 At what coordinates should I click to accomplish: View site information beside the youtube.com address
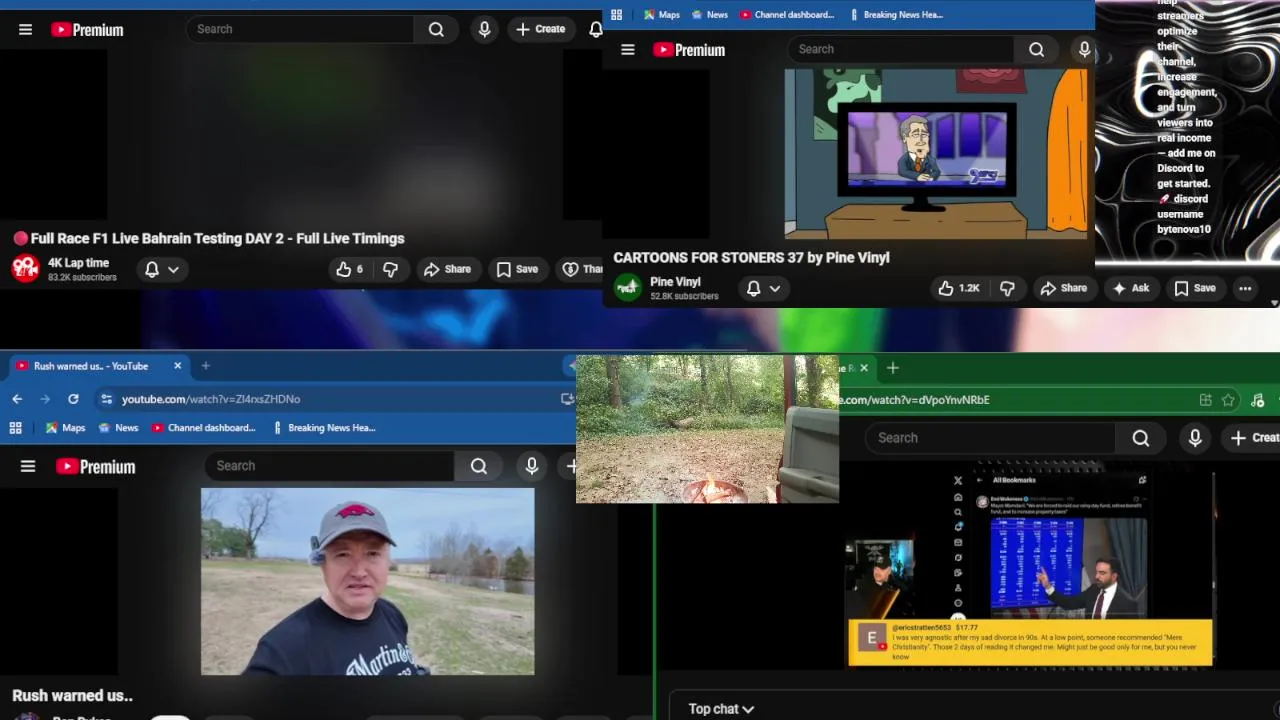click(x=107, y=399)
